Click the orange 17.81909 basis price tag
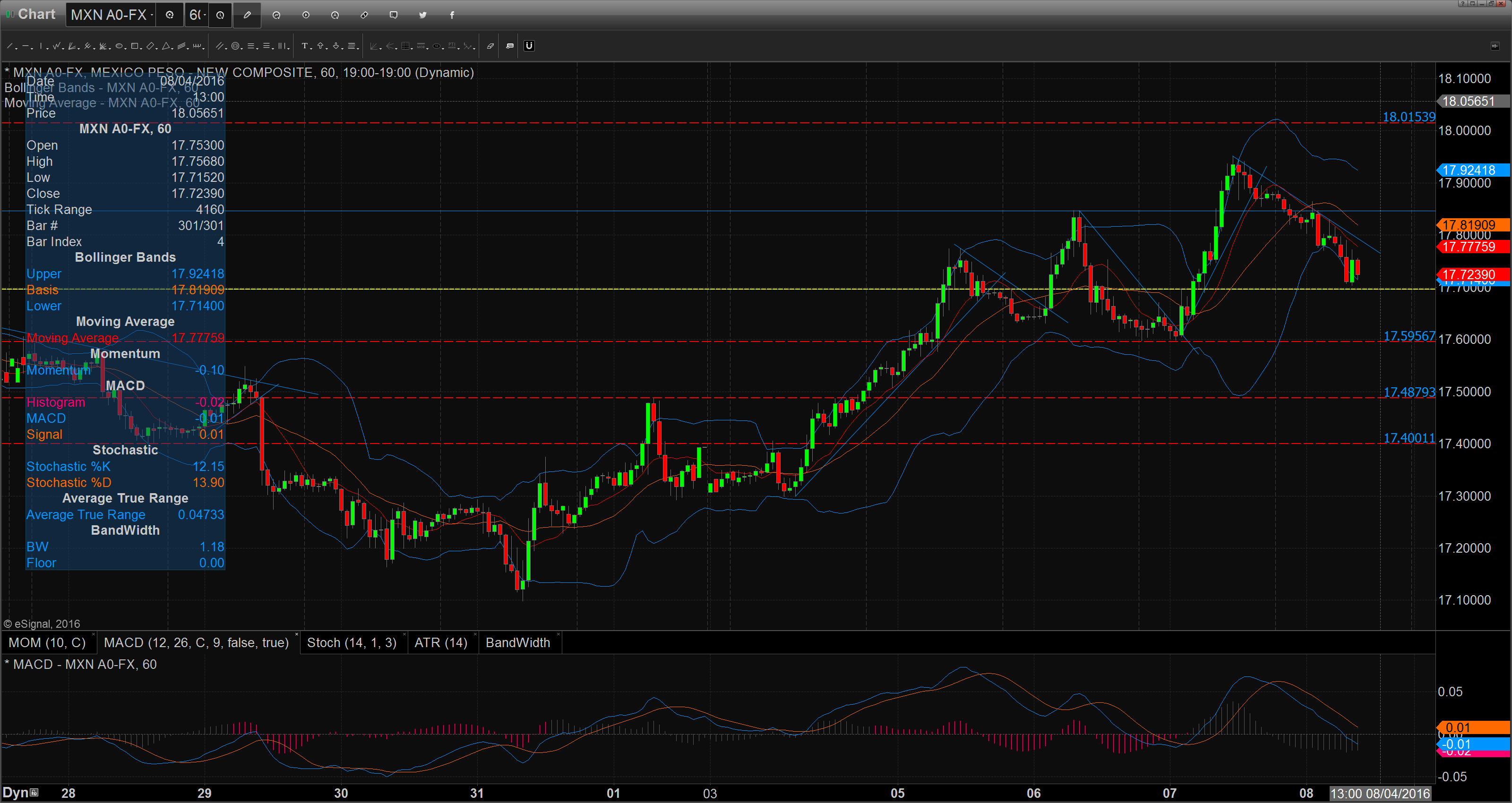Viewport: 1512px width, 803px height. click(x=1472, y=225)
